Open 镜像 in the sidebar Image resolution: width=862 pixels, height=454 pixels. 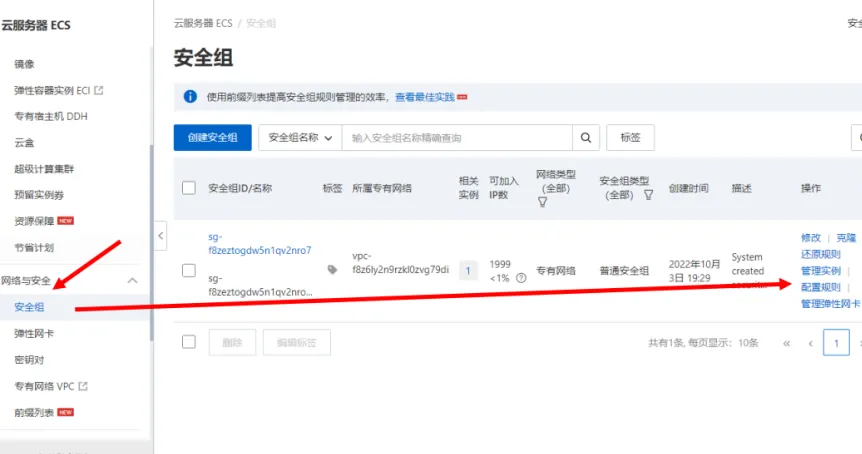pyautogui.click(x=24, y=64)
